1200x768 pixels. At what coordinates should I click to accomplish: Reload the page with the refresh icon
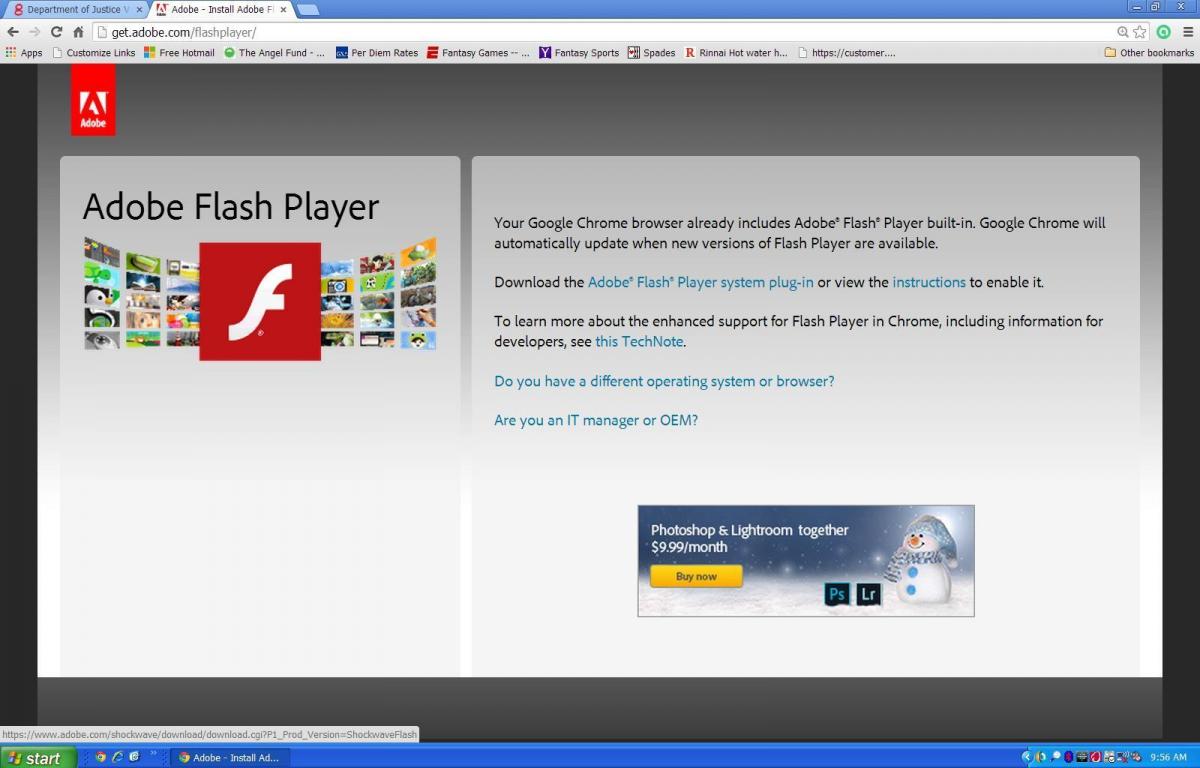pyautogui.click(x=56, y=32)
